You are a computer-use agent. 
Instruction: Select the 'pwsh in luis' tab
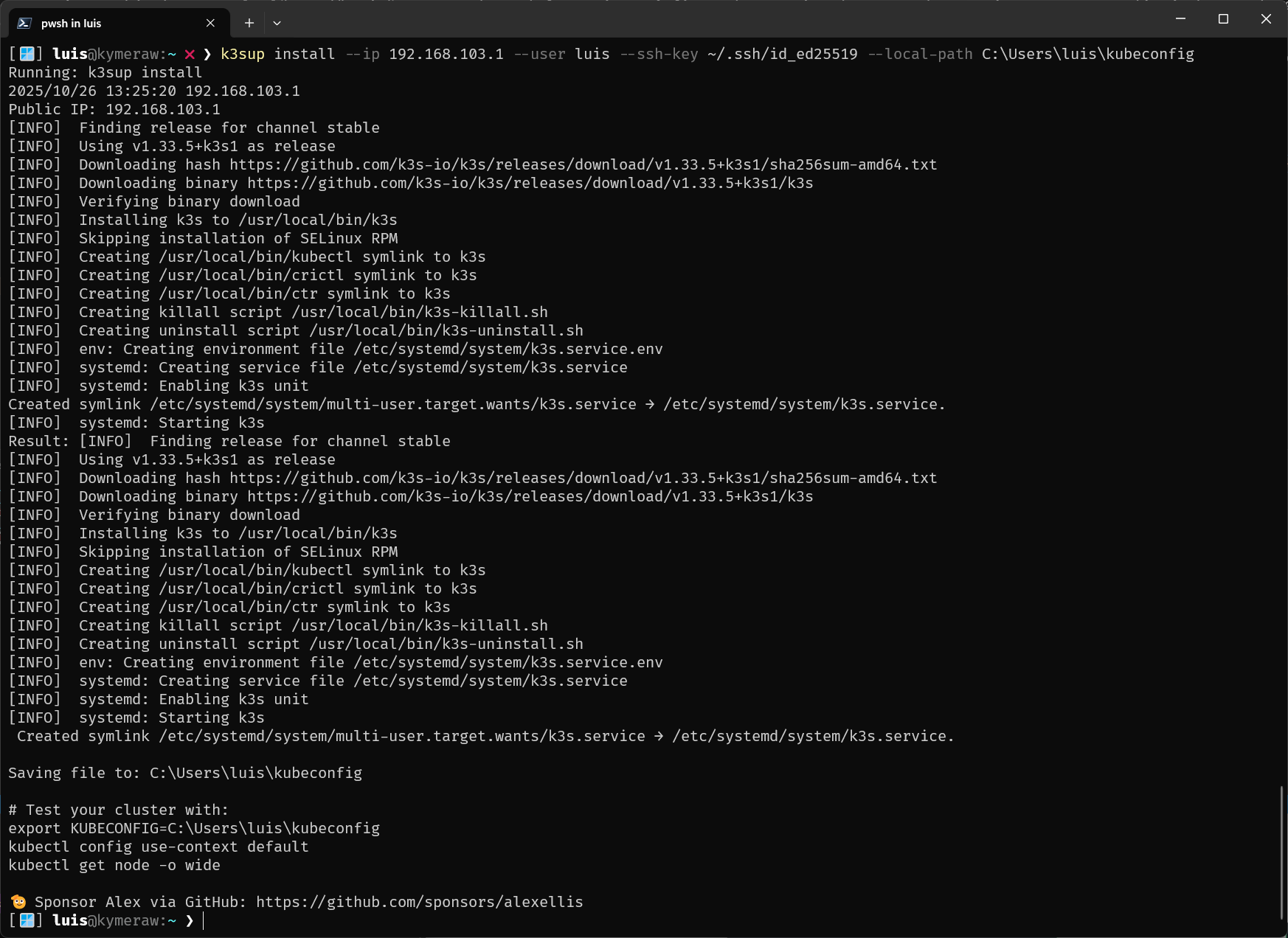(x=111, y=23)
